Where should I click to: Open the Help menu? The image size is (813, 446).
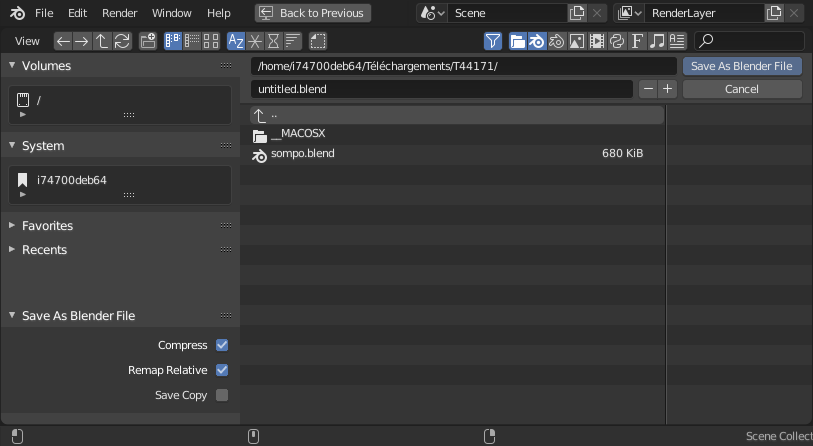tap(218, 13)
